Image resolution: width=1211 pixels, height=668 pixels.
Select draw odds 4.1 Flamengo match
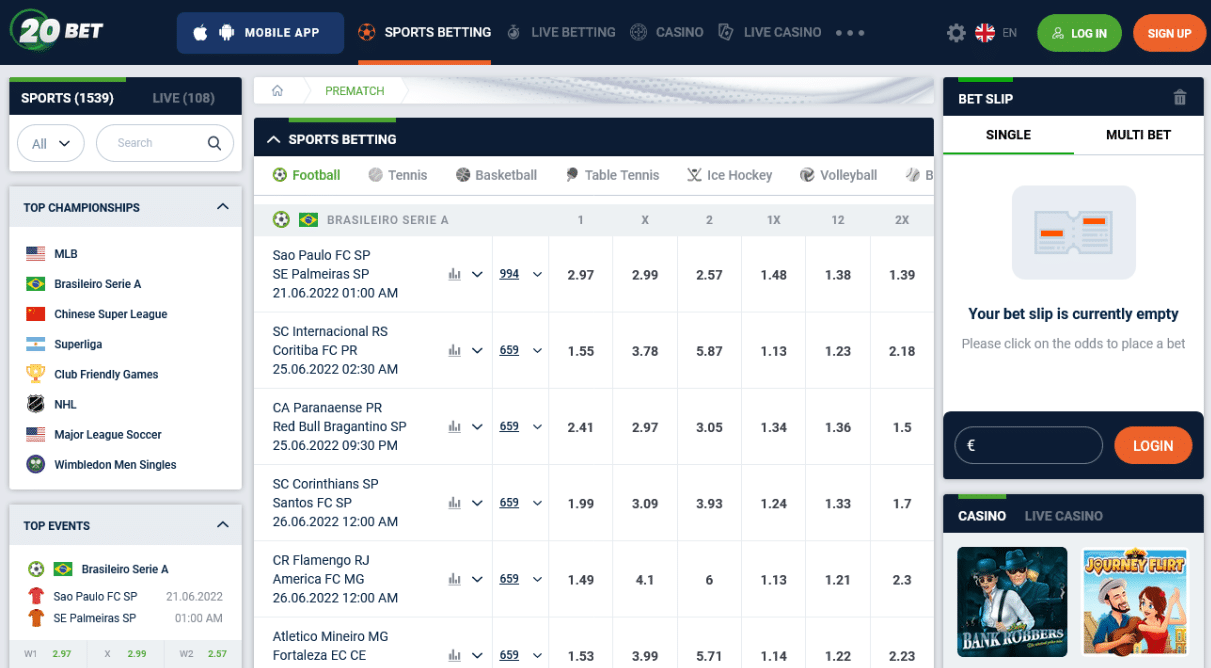645,580
